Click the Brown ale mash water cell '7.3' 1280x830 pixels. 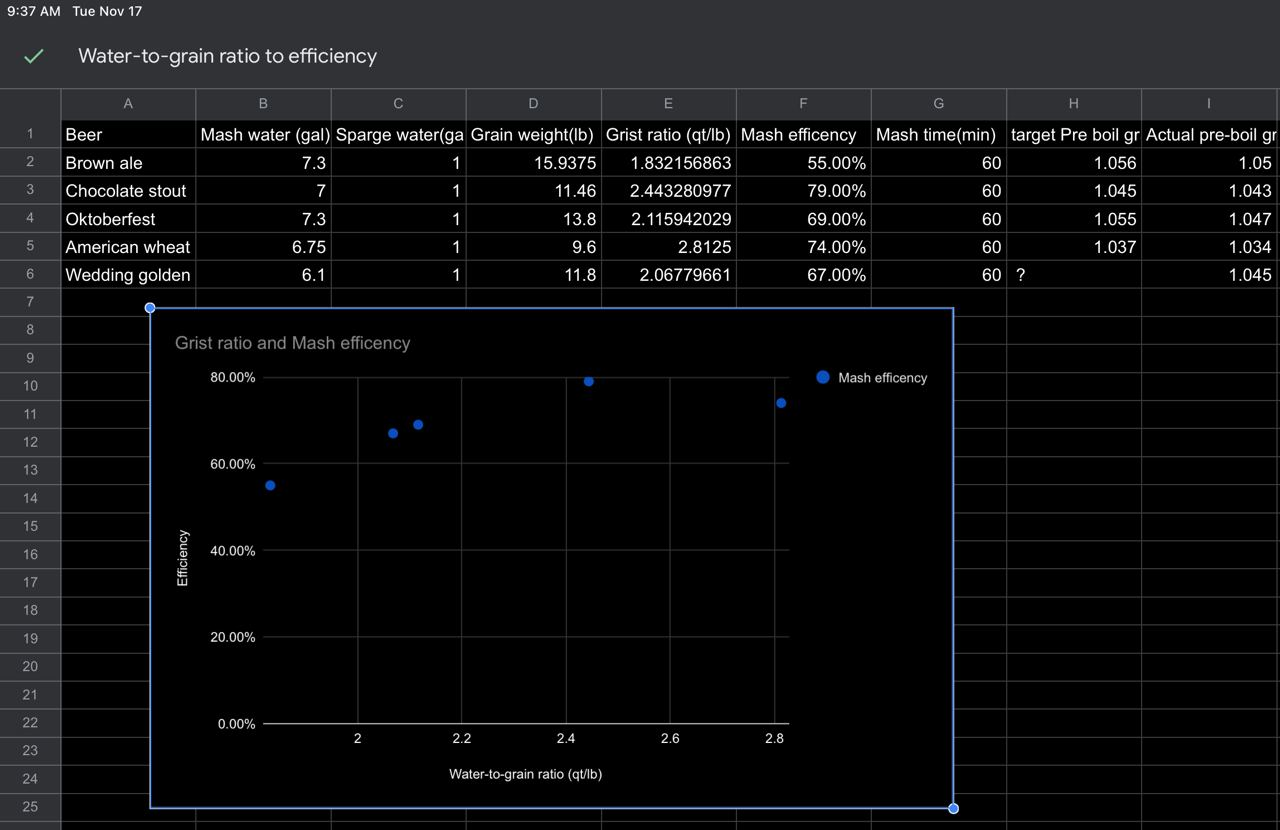pyautogui.click(x=263, y=162)
